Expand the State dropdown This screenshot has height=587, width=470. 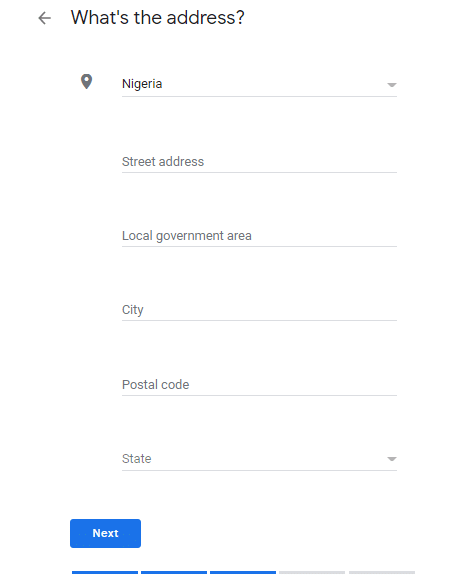pyautogui.click(x=259, y=459)
